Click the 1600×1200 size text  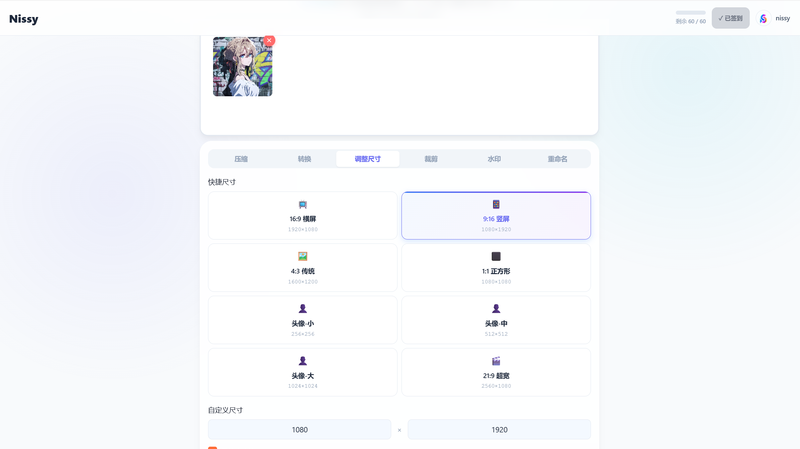pyautogui.click(x=303, y=282)
